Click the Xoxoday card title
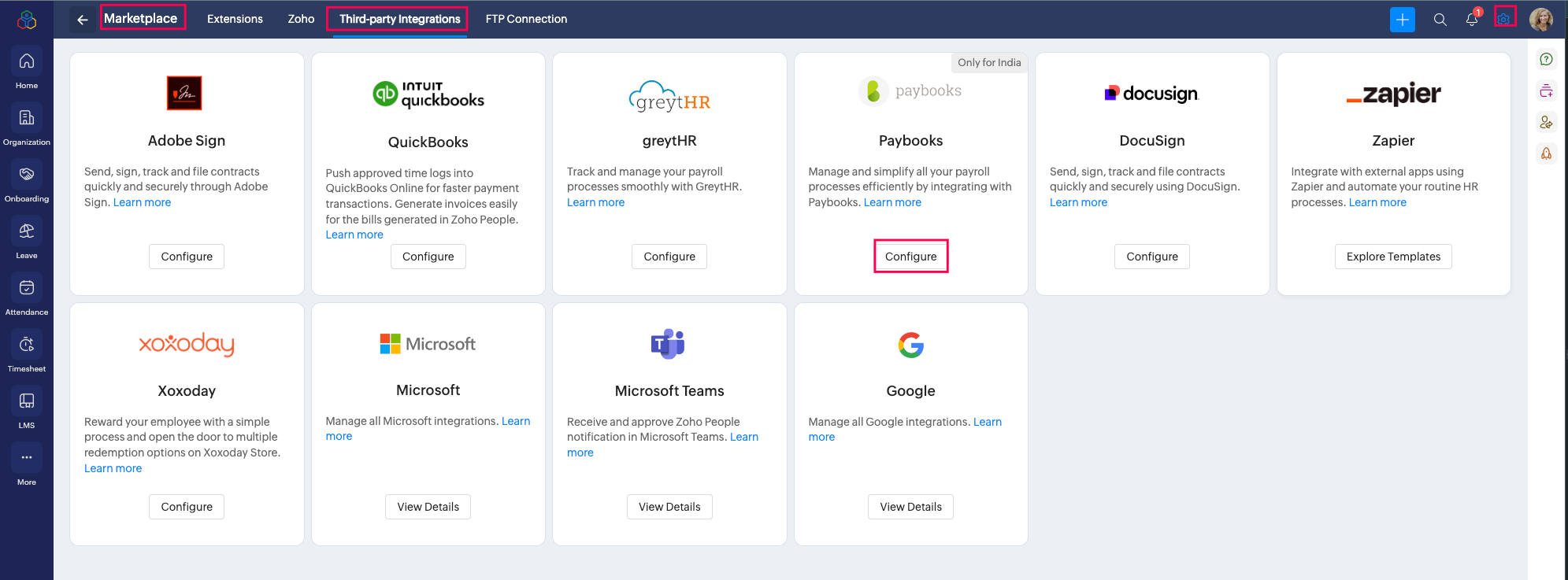The width and height of the screenshot is (1568, 580). point(187,391)
